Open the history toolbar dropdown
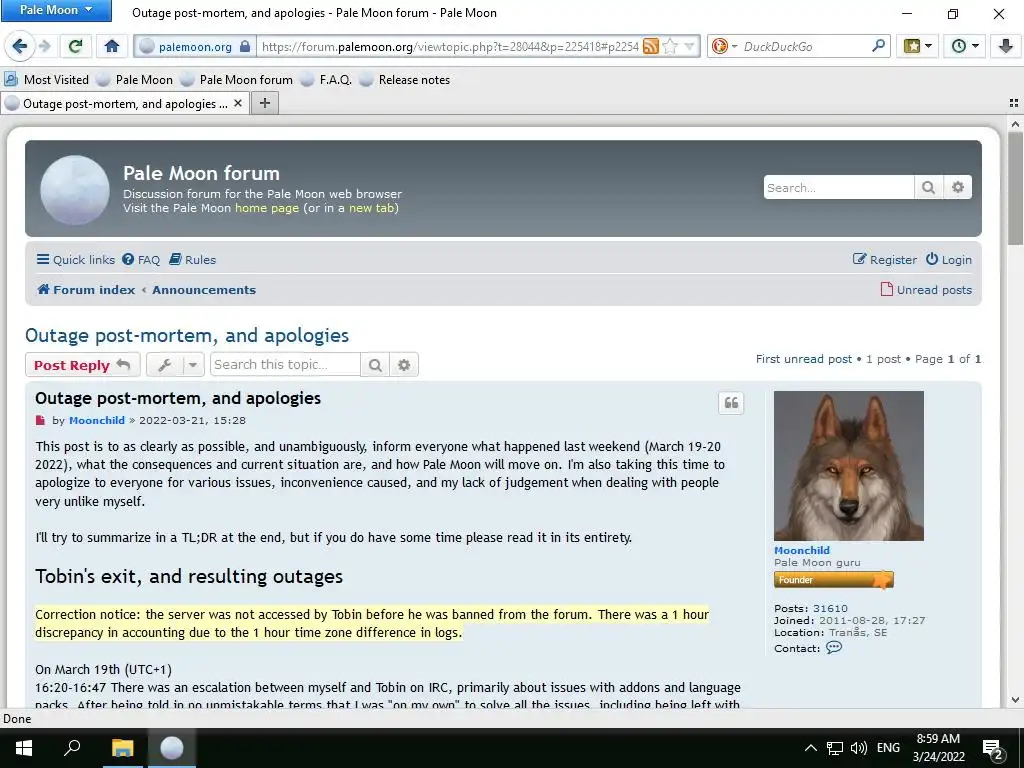 click(x=965, y=46)
